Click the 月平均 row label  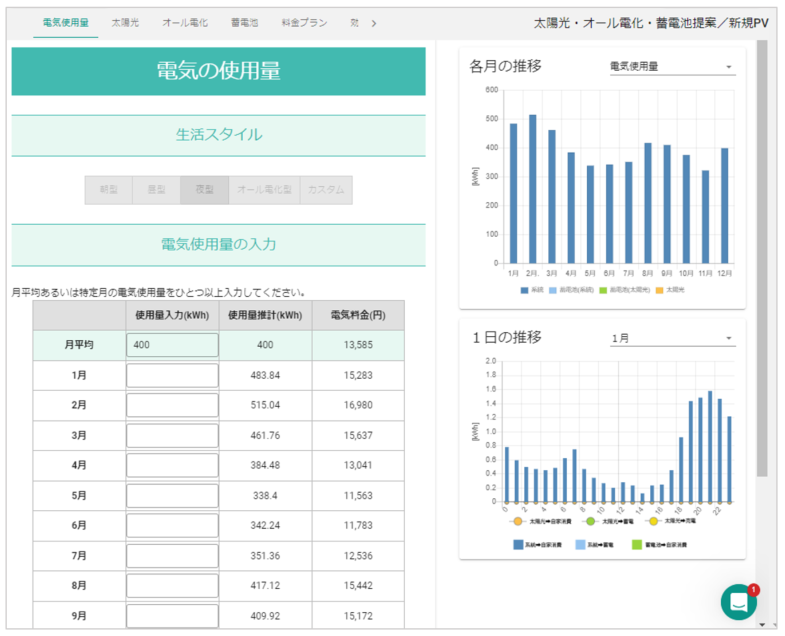click(x=79, y=345)
